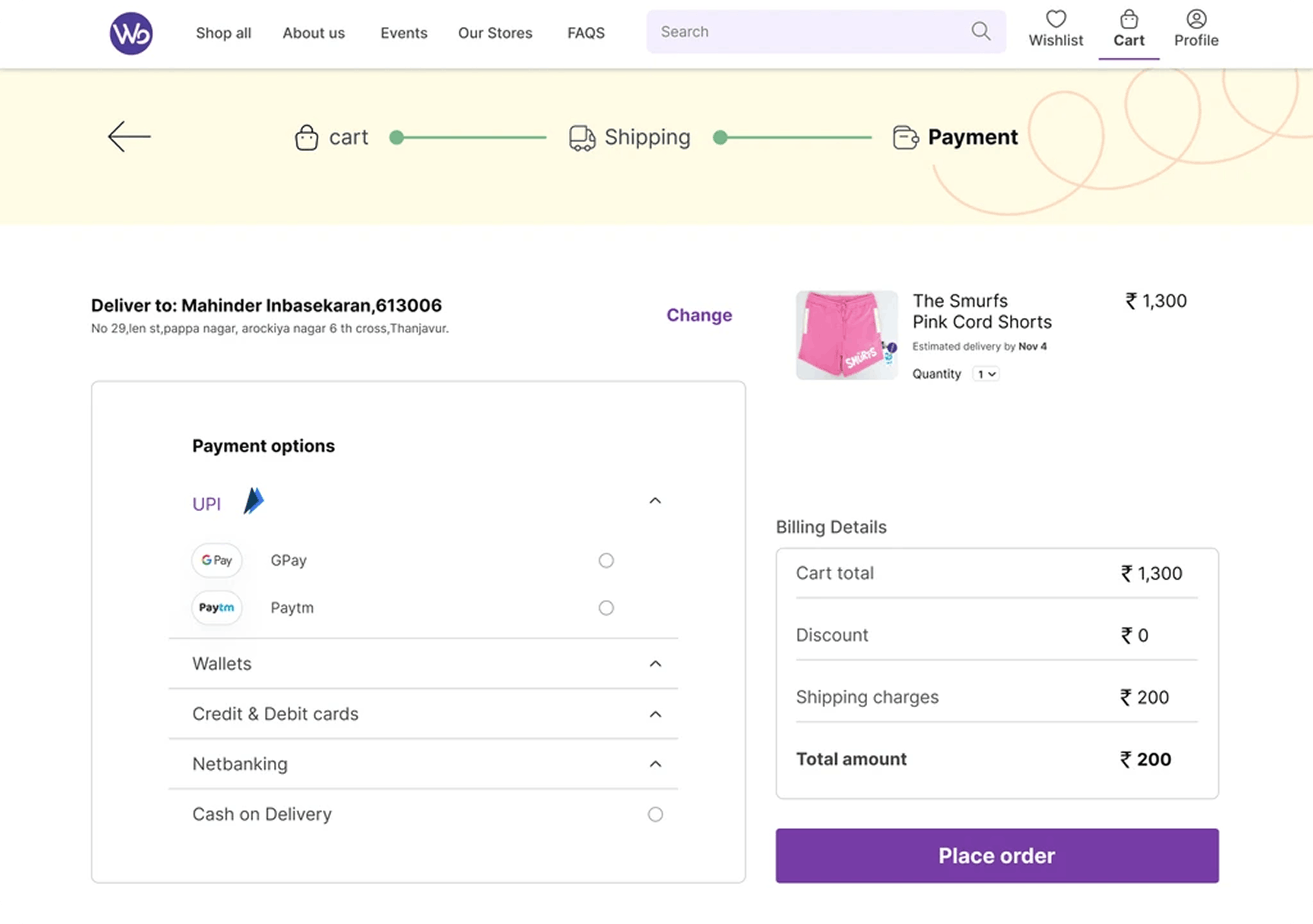
Task: Open the Quantity dropdown
Action: click(986, 374)
